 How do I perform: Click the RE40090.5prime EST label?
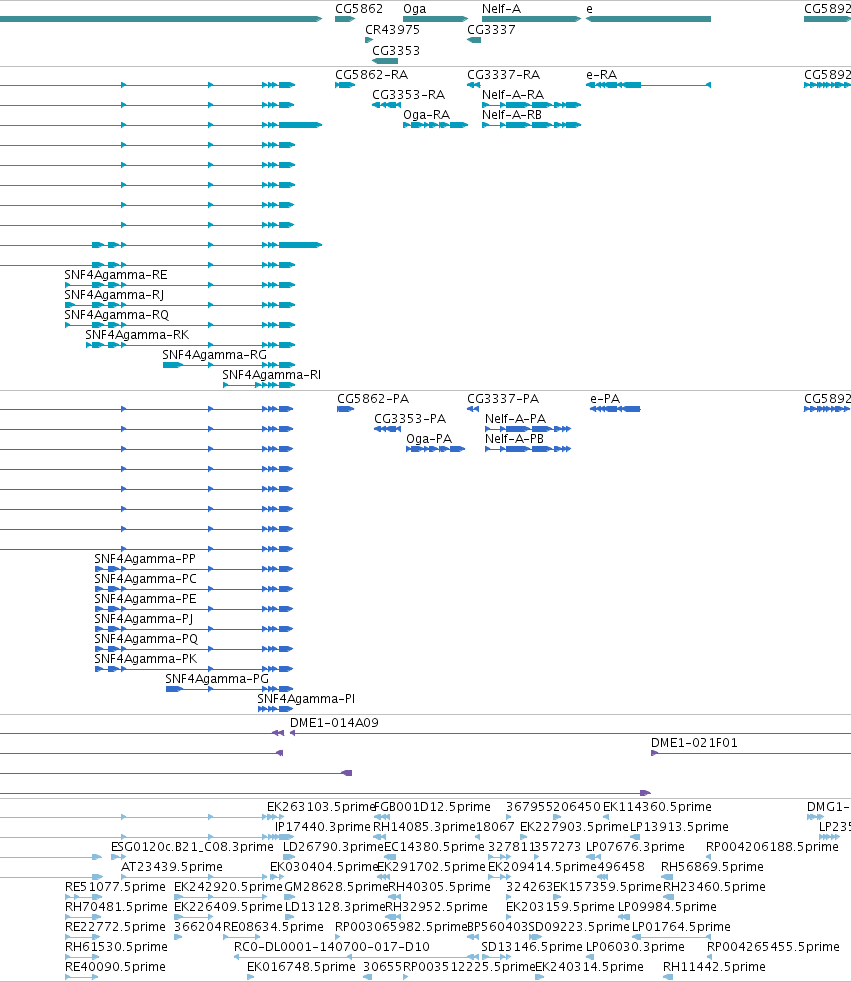point(115,968)
